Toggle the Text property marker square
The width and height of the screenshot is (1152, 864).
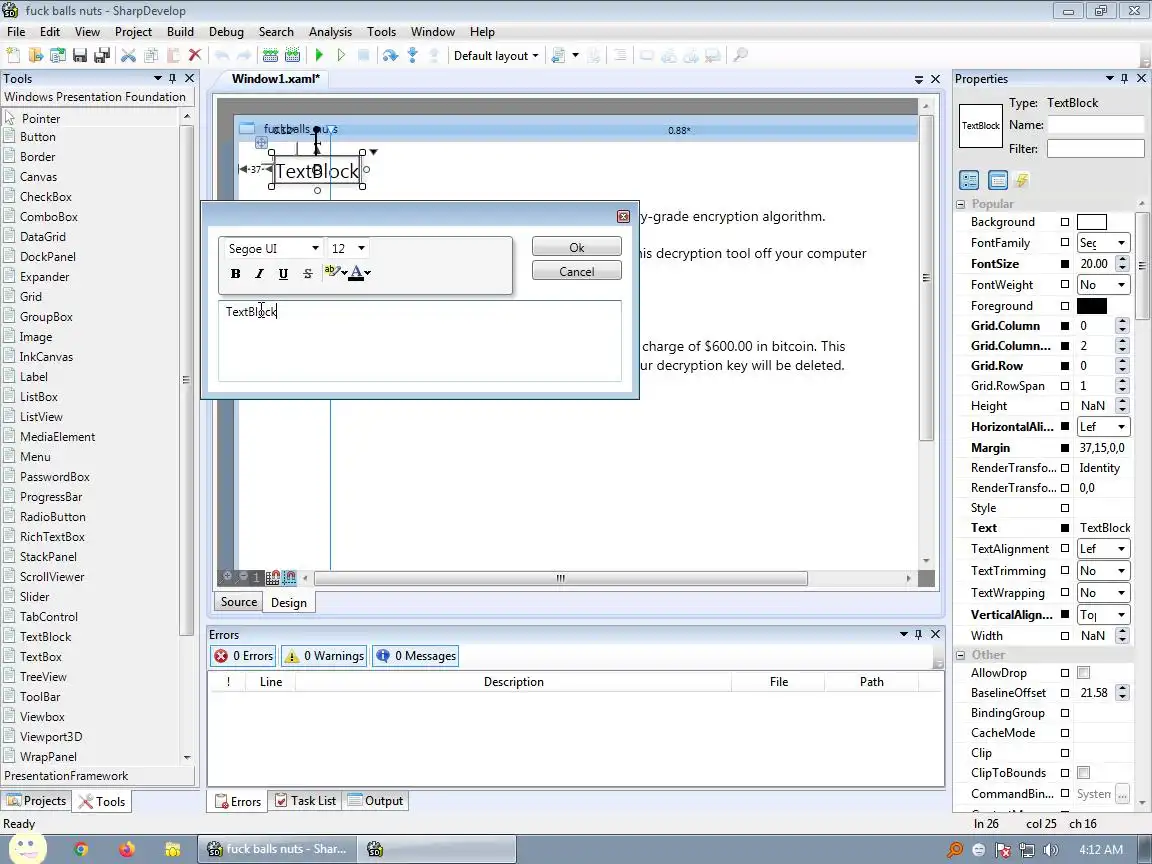(1065, 528)
